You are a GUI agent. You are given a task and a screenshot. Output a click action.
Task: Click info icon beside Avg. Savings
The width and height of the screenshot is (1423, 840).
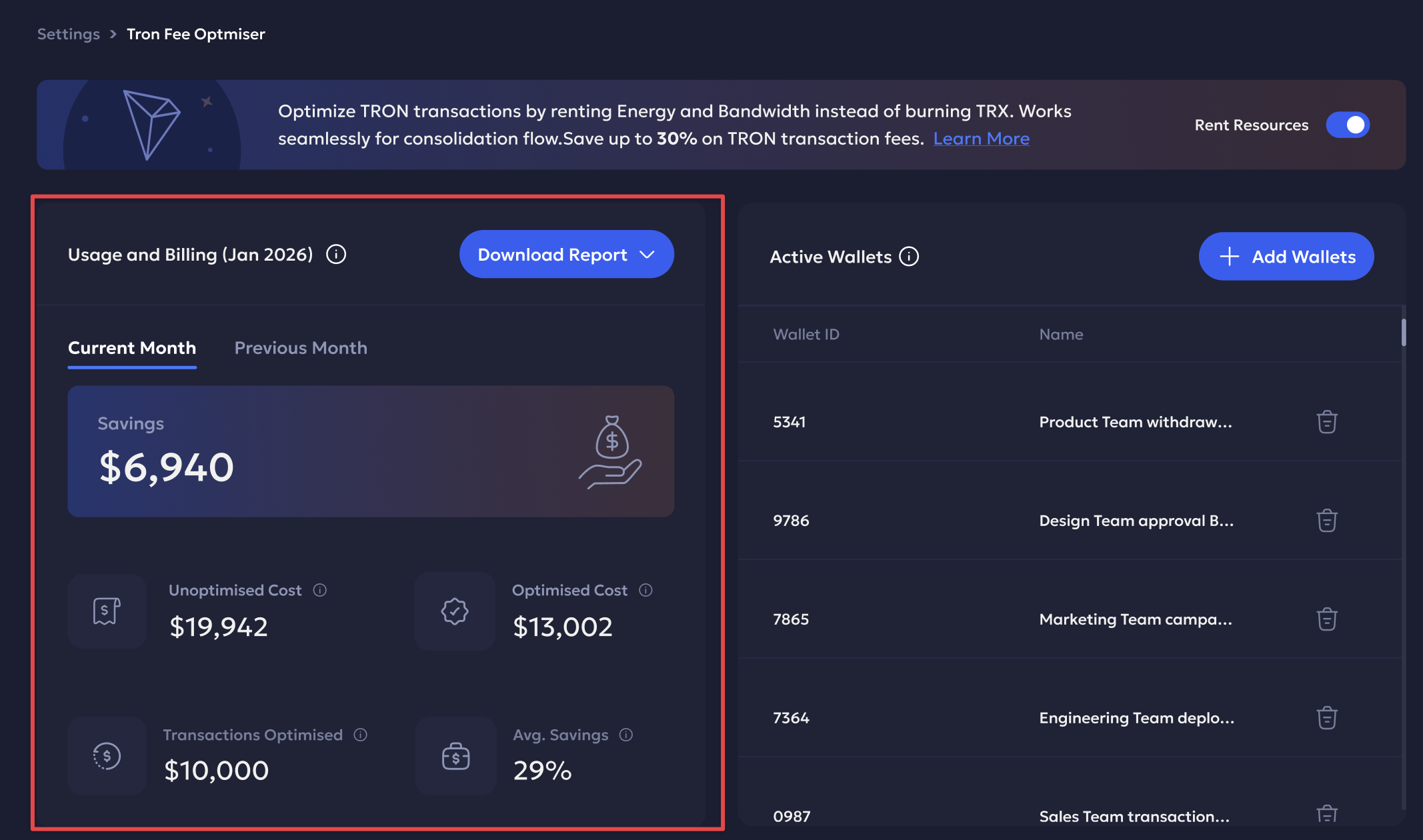pos(626,735)
